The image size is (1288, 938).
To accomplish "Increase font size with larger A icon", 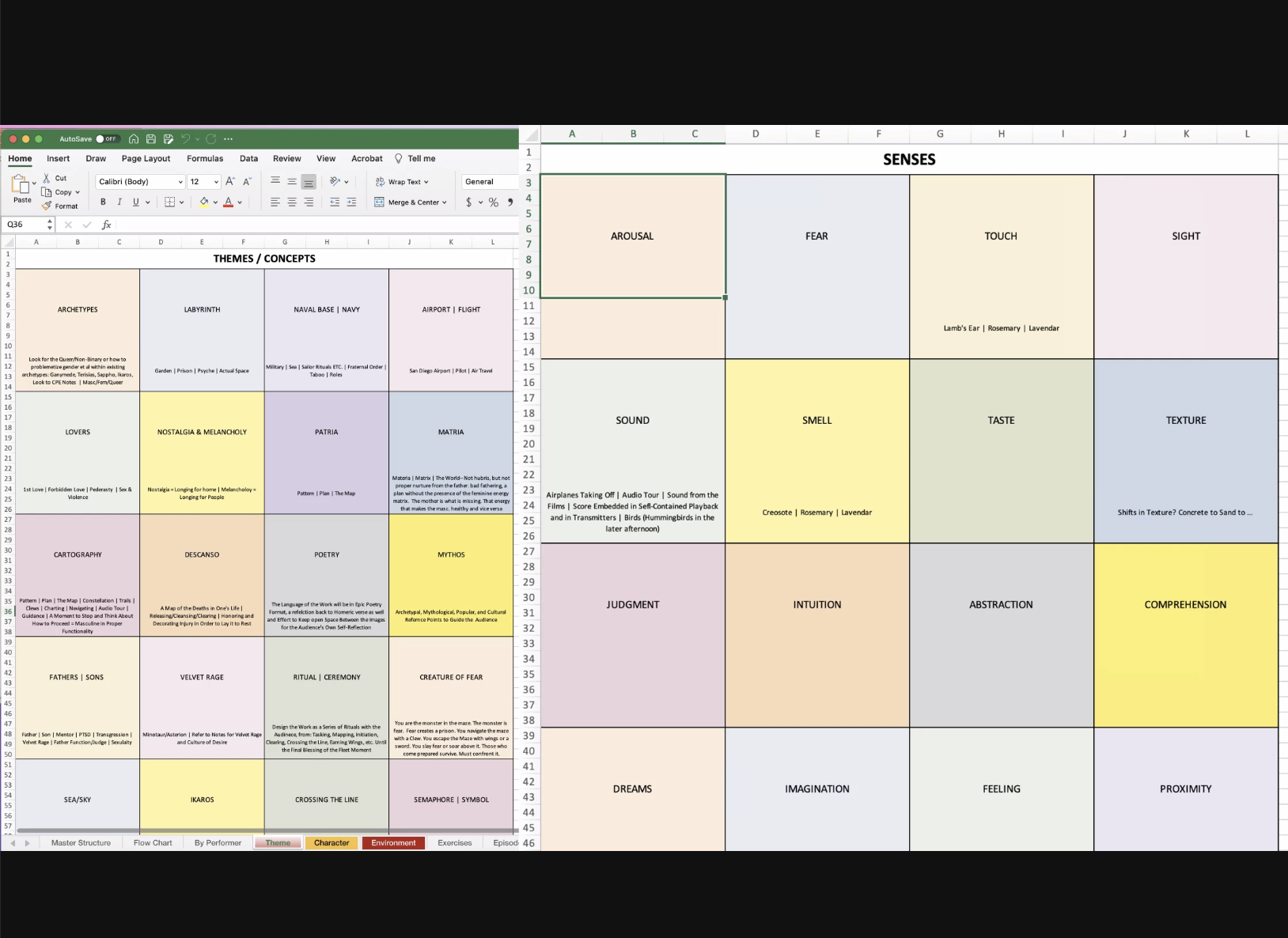I will (230, 182).
